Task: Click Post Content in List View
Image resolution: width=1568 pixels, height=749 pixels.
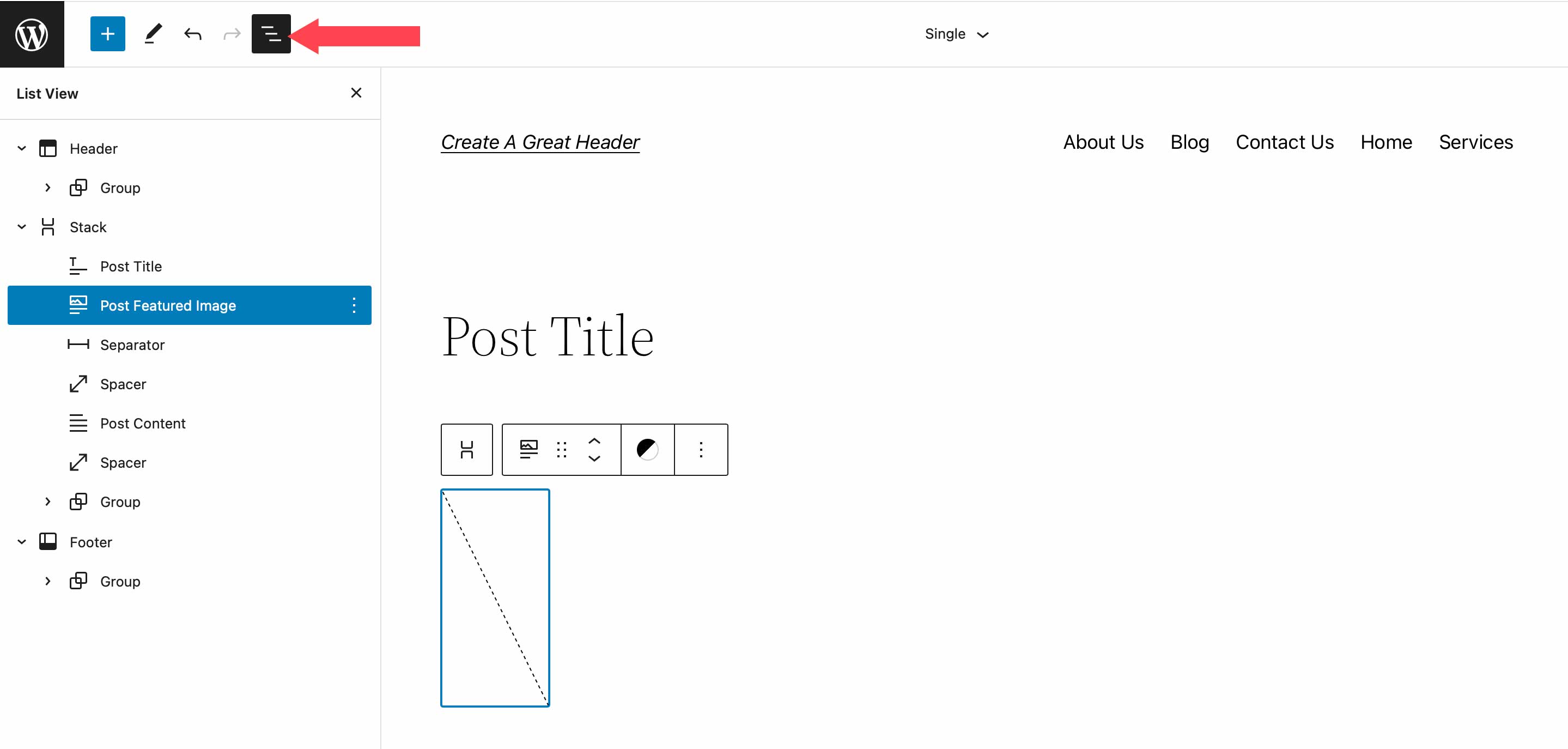Action: coord(142,423)
